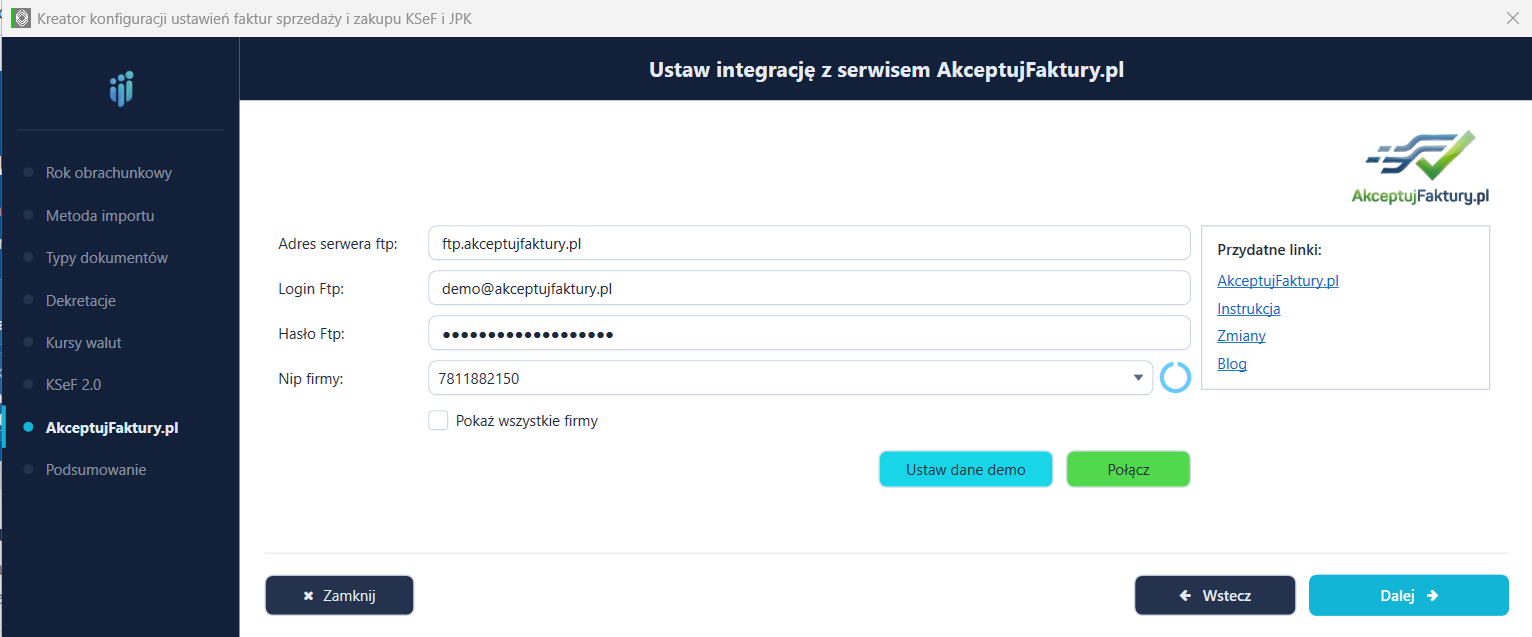Open the Kursy walut step

coord(84,343)
